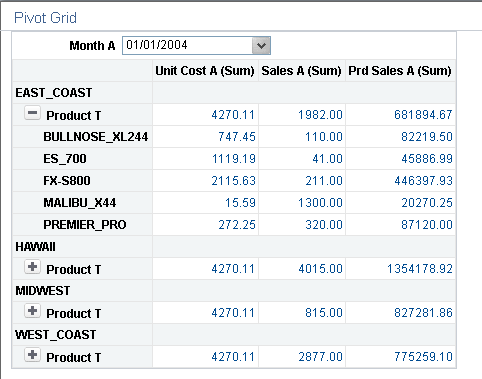Open MALIBU_X44 sales value 1300.00

[320, 203]
